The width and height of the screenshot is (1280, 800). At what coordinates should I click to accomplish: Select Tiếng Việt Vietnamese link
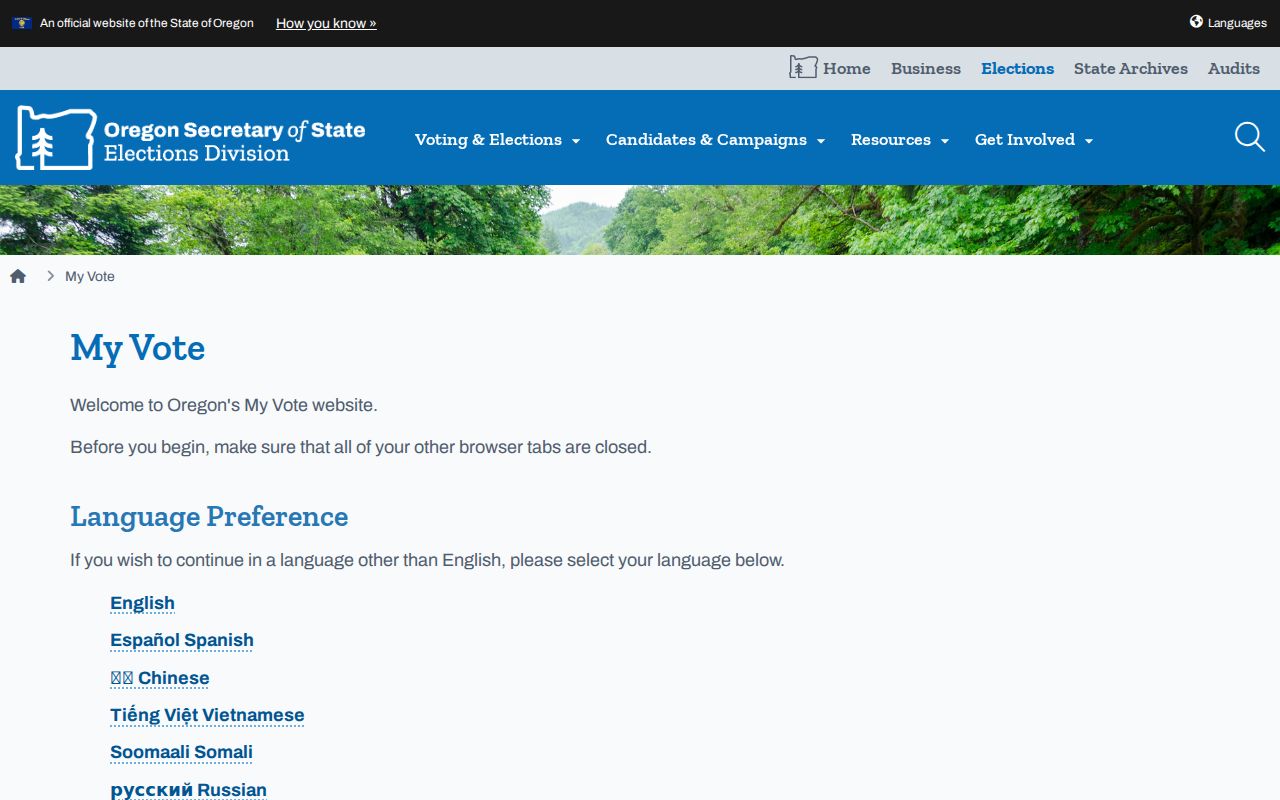207,715
